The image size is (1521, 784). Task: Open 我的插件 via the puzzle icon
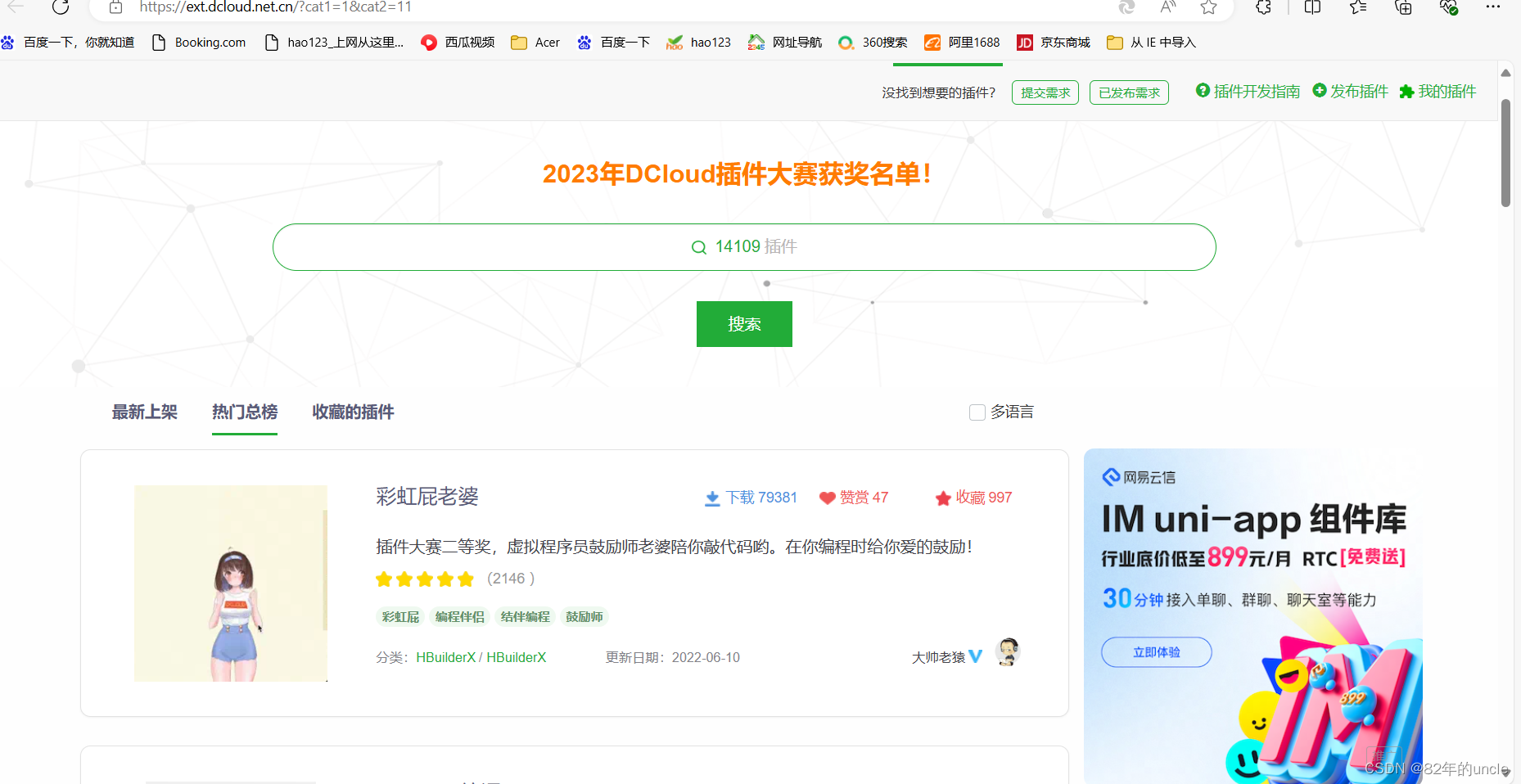[x=1407, y=92]
